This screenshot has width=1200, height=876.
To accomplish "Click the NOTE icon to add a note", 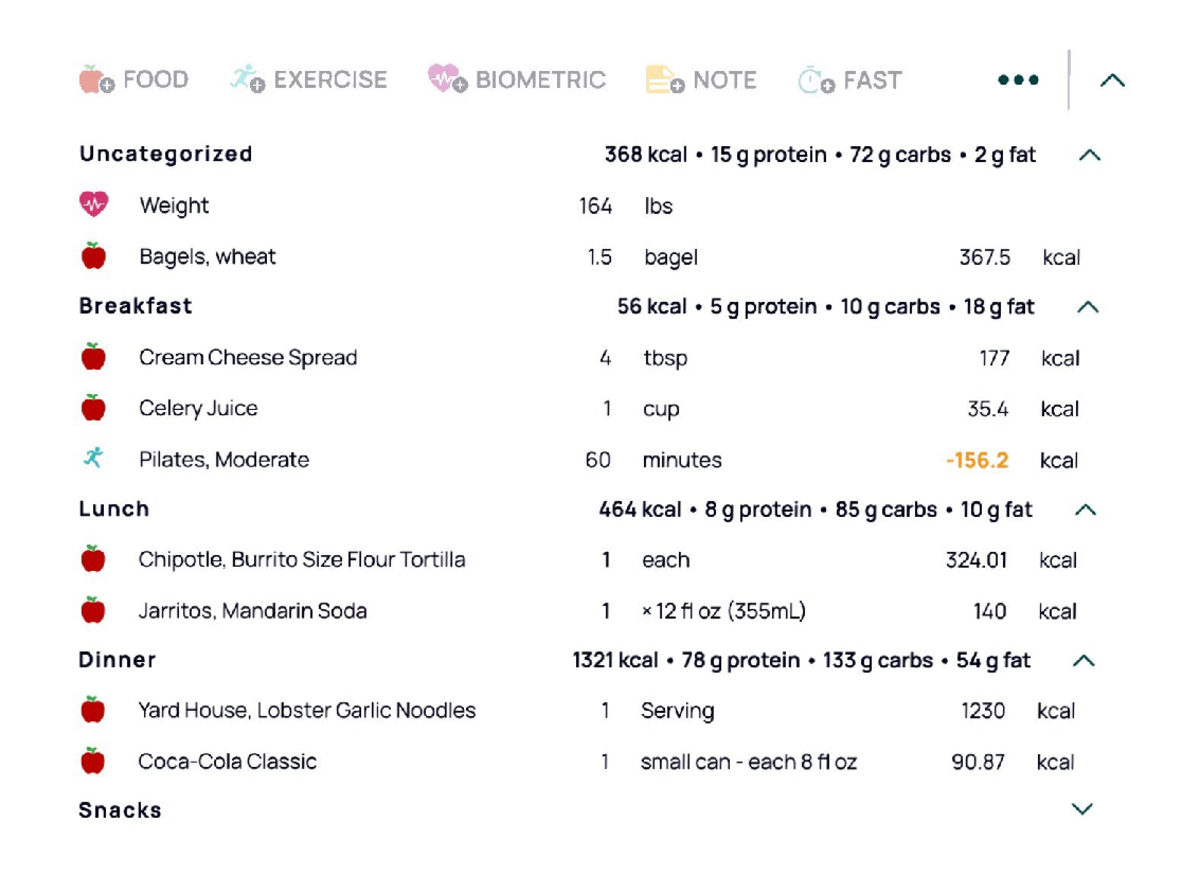I will click(659, 78).
